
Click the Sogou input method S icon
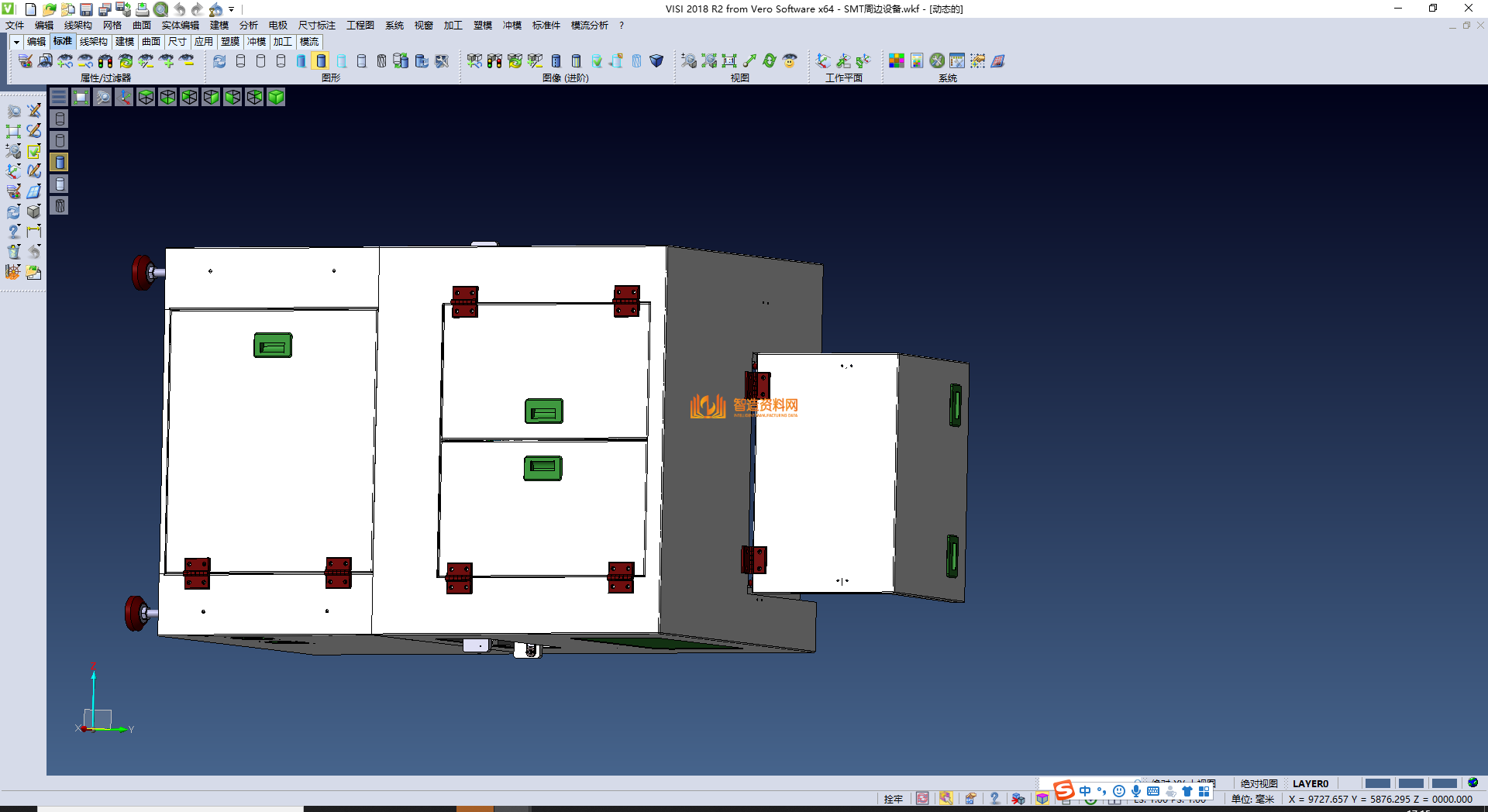tap(1064, 790)
